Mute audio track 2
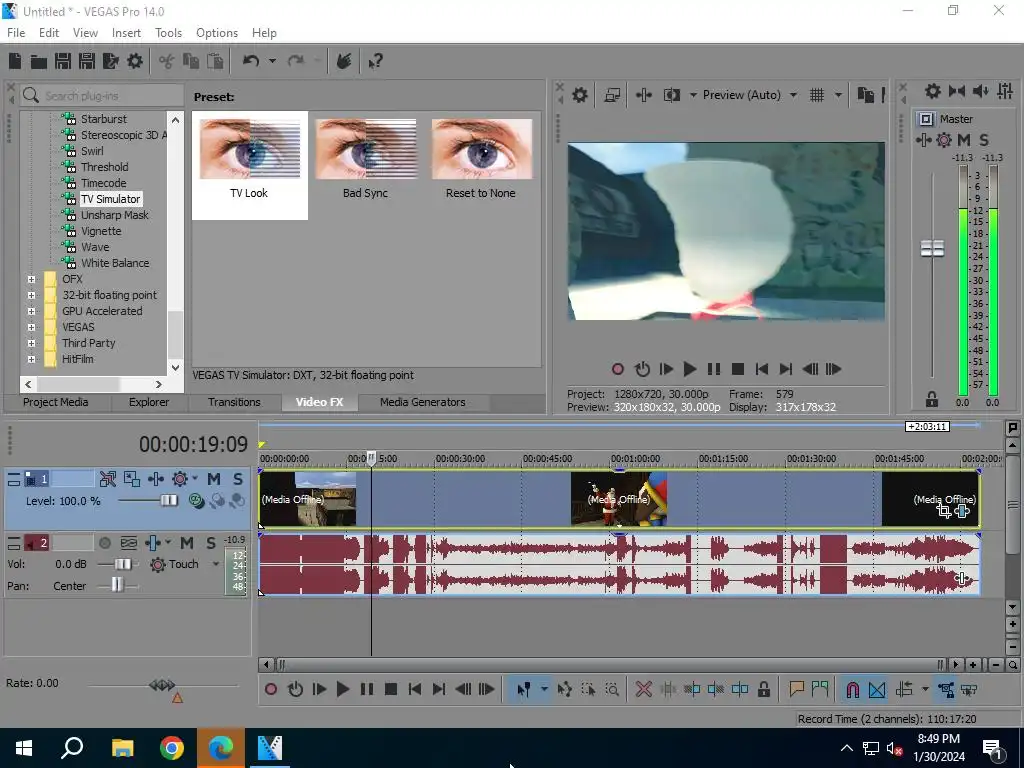This screenshot has height=768, width=1024. click(x=187, y=543)
